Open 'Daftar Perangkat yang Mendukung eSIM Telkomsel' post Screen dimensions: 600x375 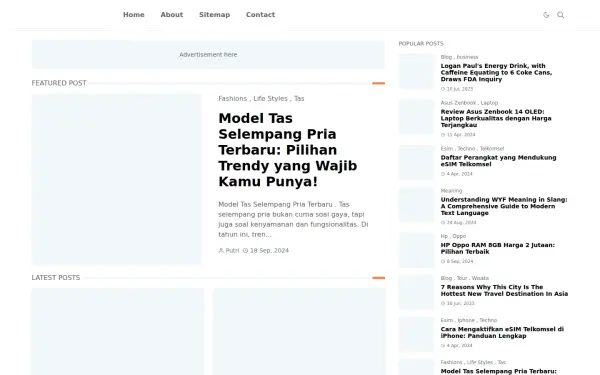(498, 161)
